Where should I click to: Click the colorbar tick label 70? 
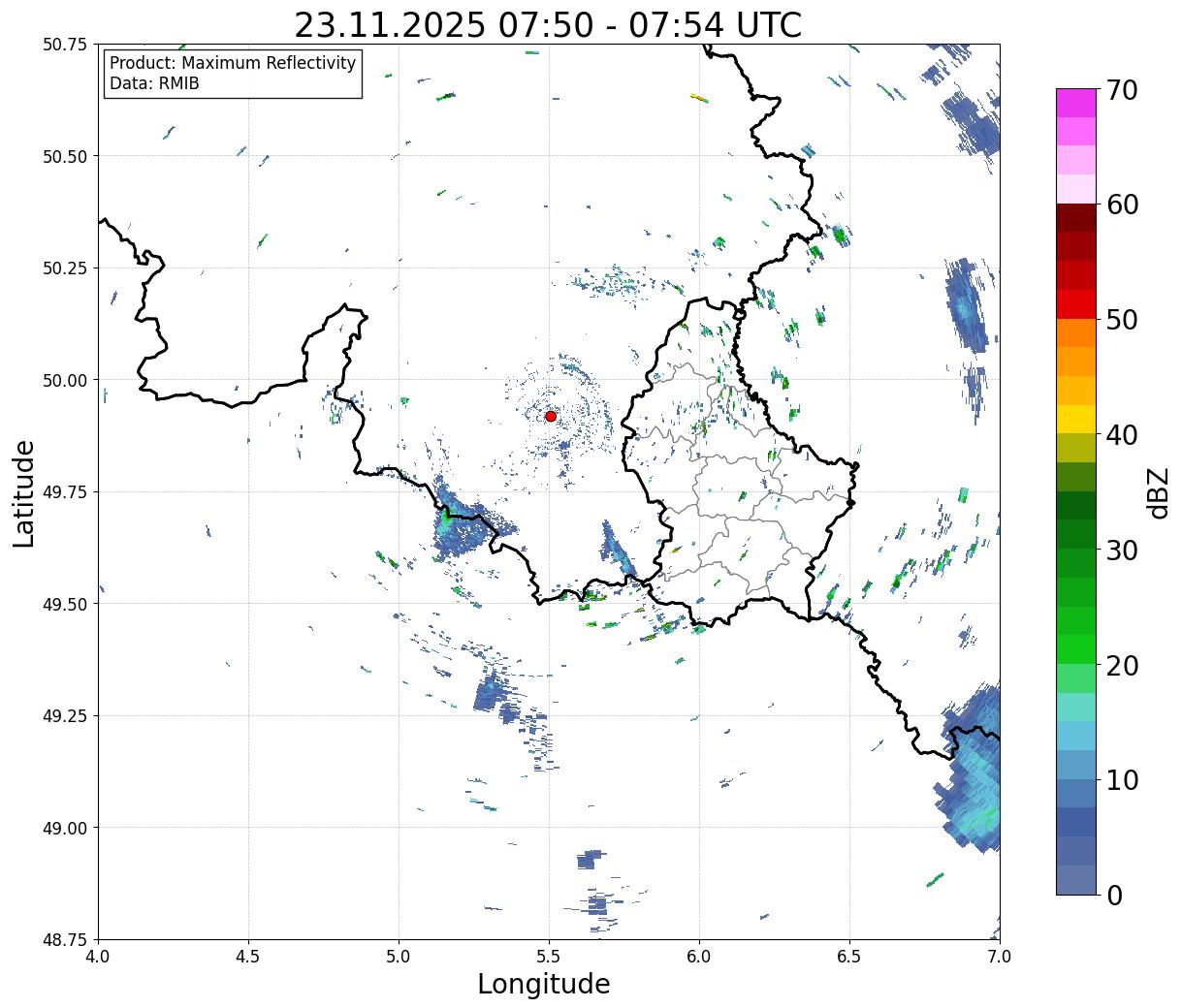[x=1122, y=90]
